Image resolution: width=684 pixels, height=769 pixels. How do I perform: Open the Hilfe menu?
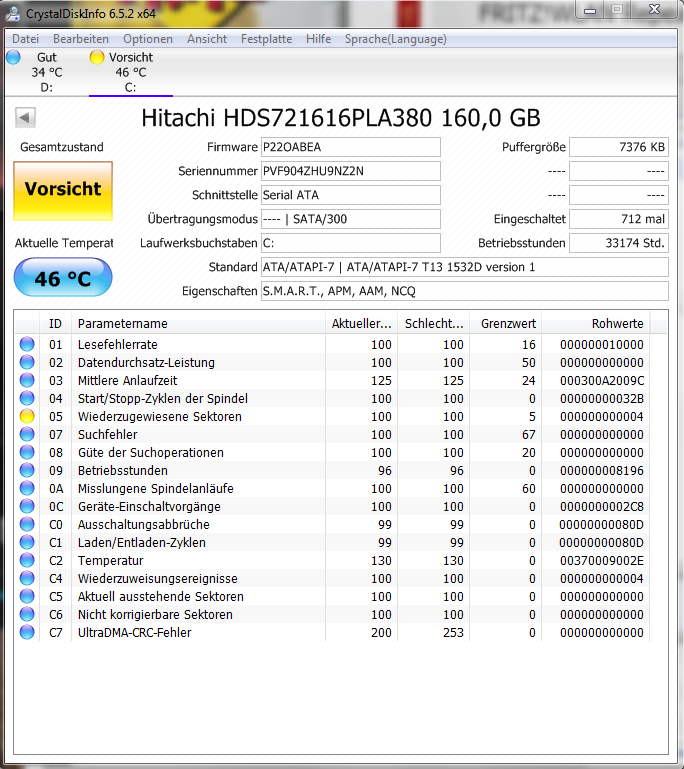pos(318,39)
